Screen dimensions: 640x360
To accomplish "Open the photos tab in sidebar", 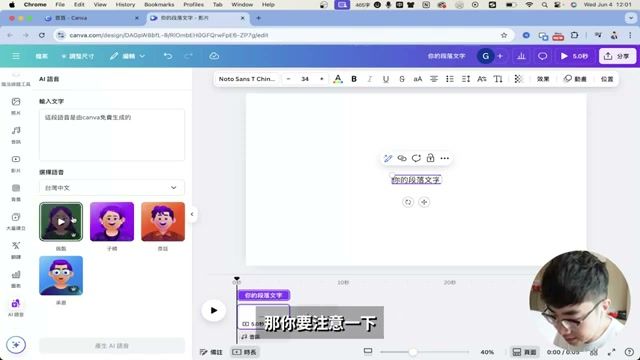I will 16,106.
